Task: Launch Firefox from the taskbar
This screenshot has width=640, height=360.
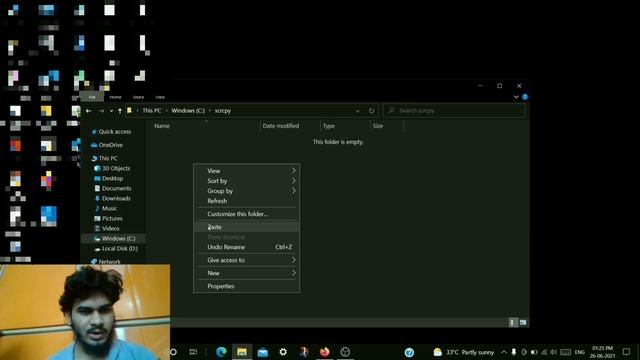Action: [x=324, y=352]
